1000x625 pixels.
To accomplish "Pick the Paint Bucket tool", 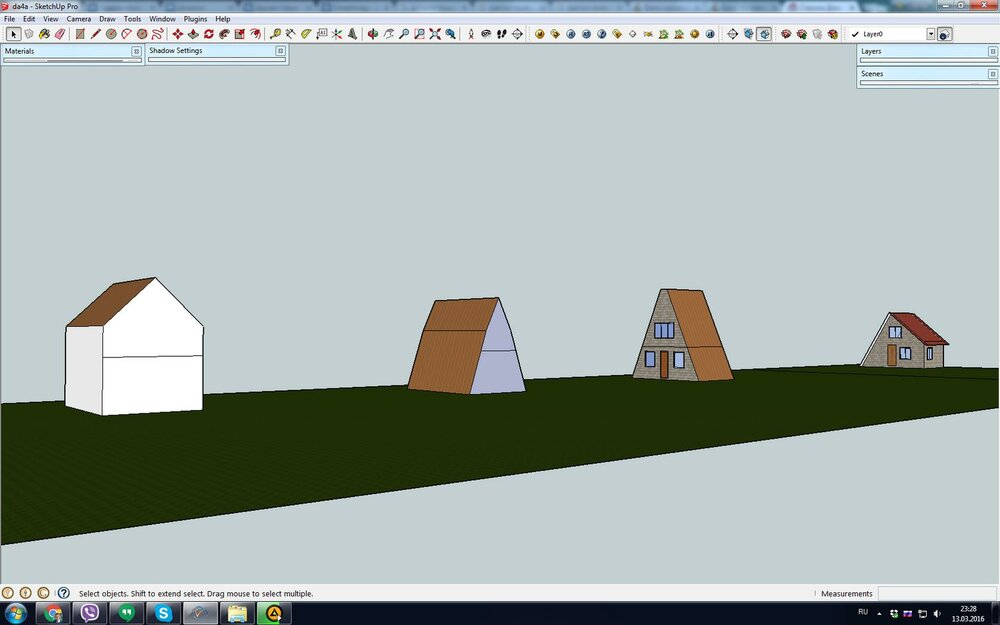I will 44,33.
